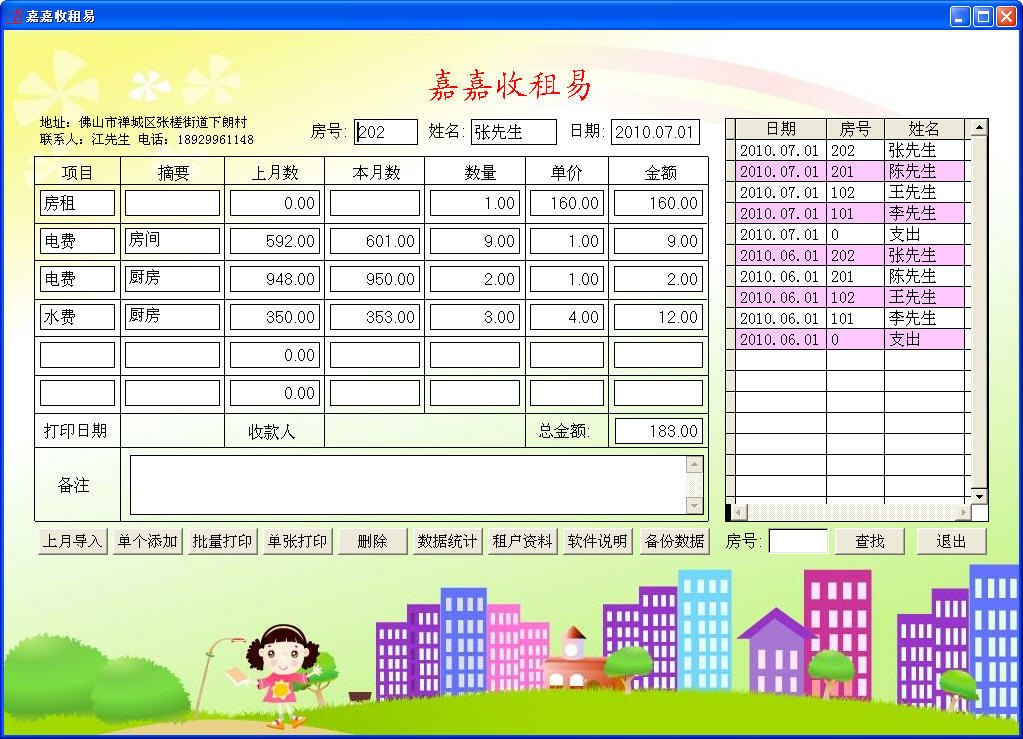The image size is (1023, 739).
Task: Close the 嘉嘉收租易 window
Action: click(x=1007, y=16)
